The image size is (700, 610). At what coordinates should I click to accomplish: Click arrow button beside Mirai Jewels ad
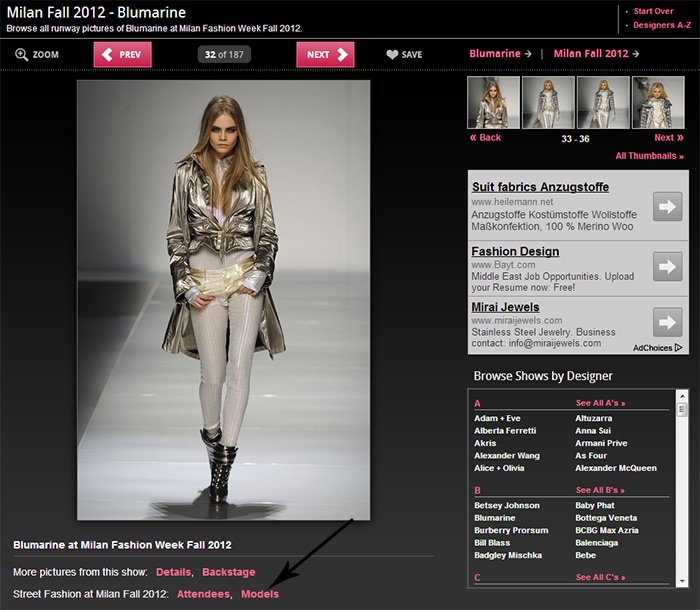click(667, 321)
